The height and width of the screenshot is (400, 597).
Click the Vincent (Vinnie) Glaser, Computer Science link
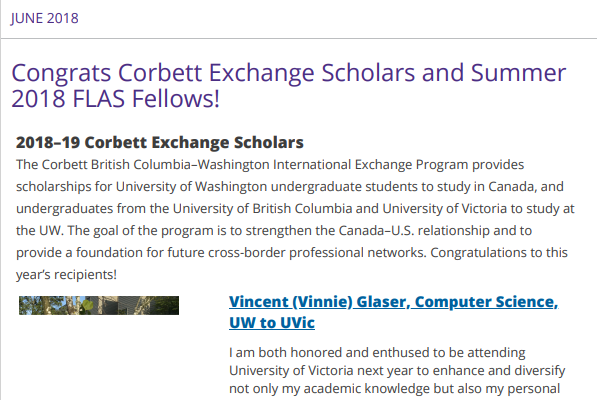[x=393, y=302]
